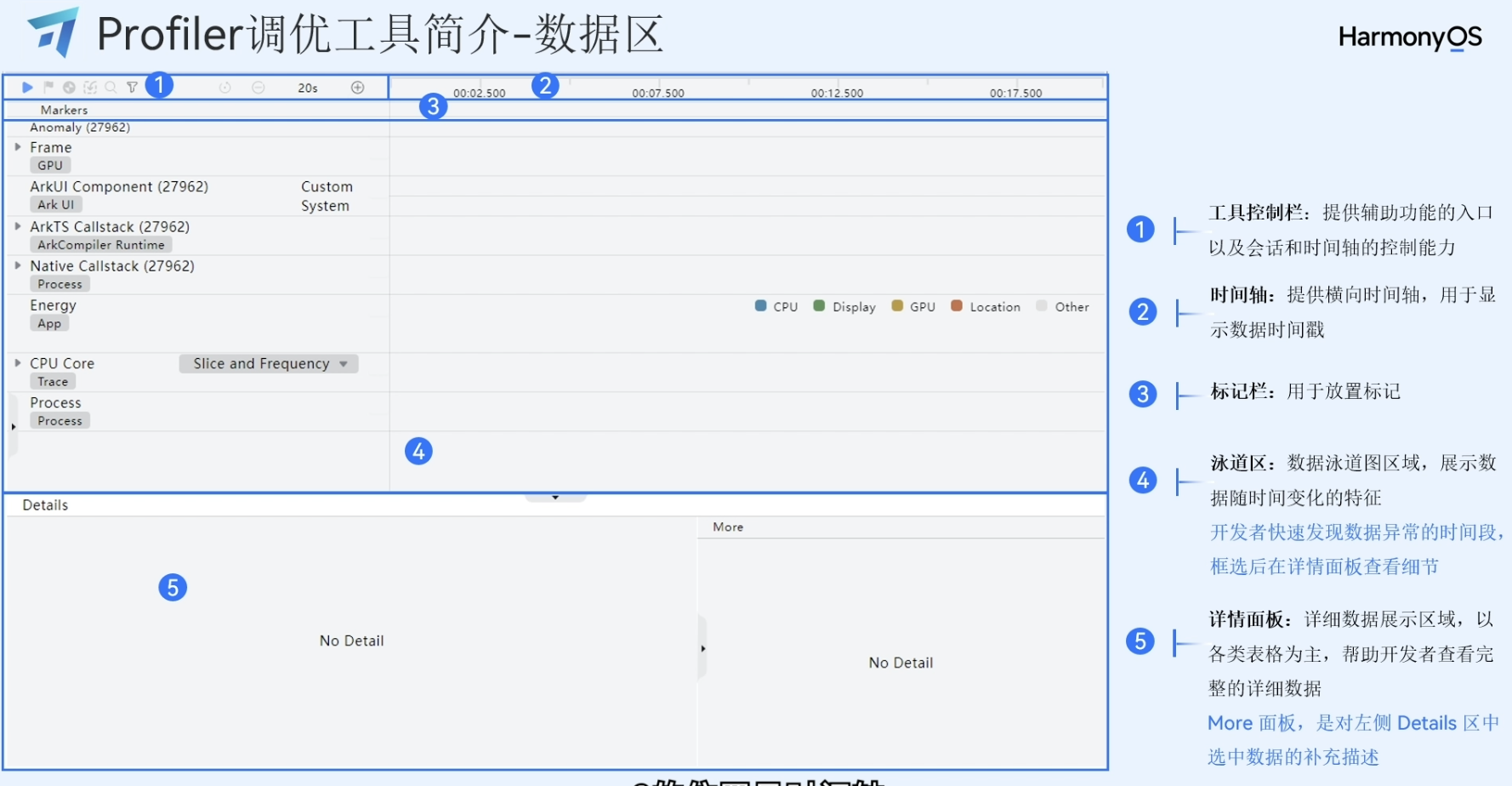Zoom out timeline with minus icon
This screenshot has height=786, width=1512.
pyautogui.click(x=259, y=88)
